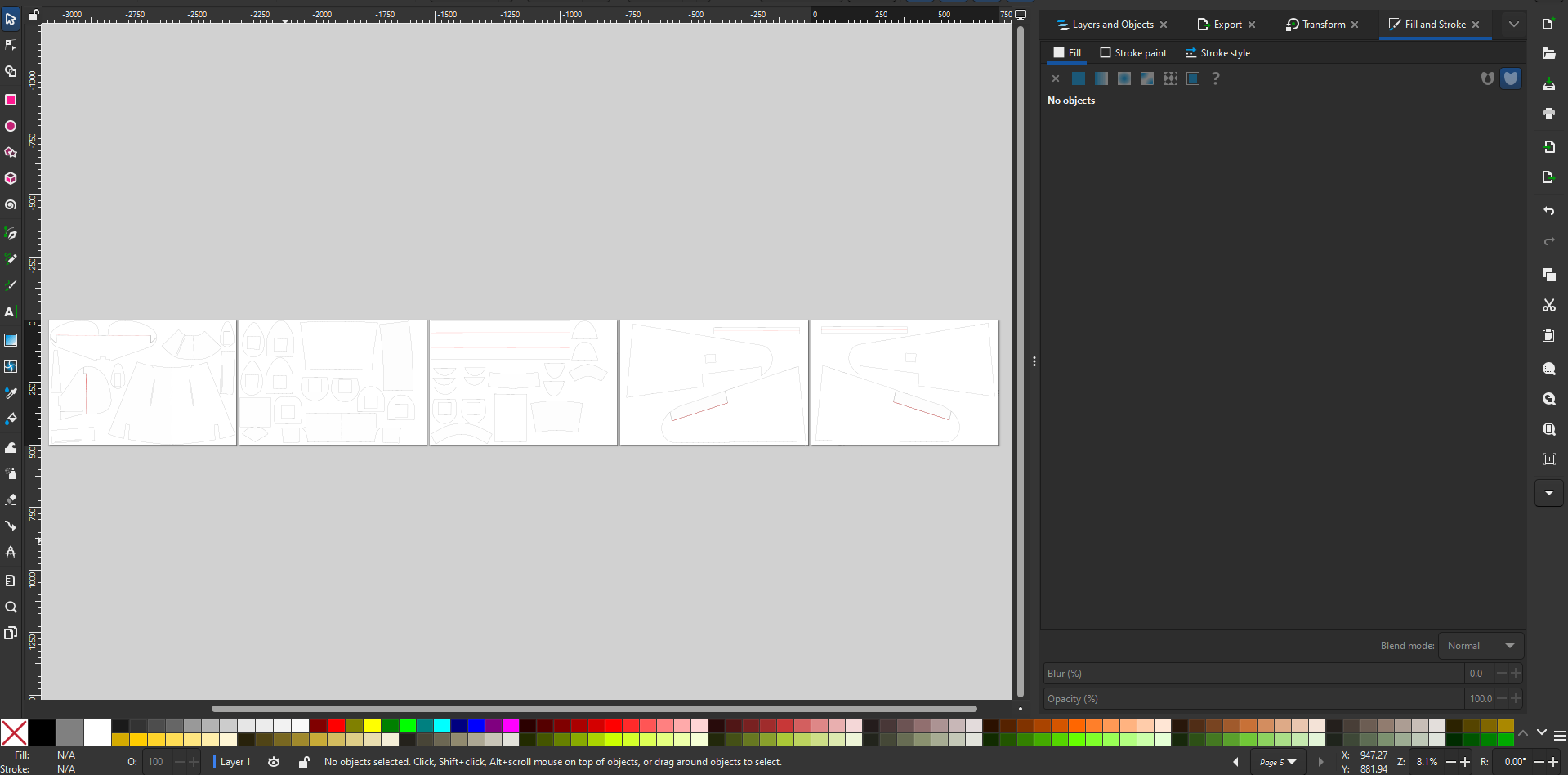Image resolution: width=1568 pixels, height=775 pixels.
Task: Choose the nonzero fill rule heart icon
Action: tap(1511, 78)
